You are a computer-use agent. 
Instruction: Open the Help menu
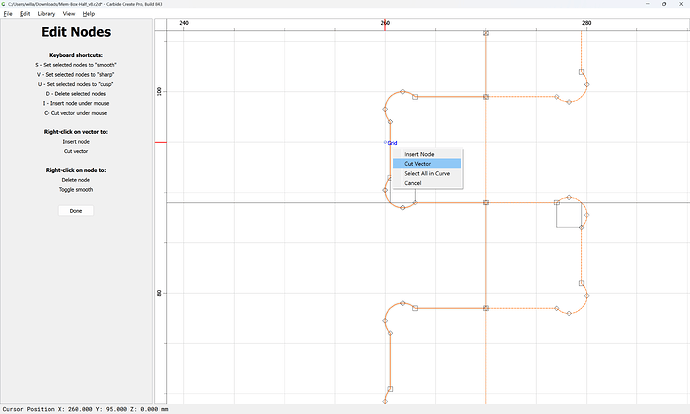coord(89,14)
